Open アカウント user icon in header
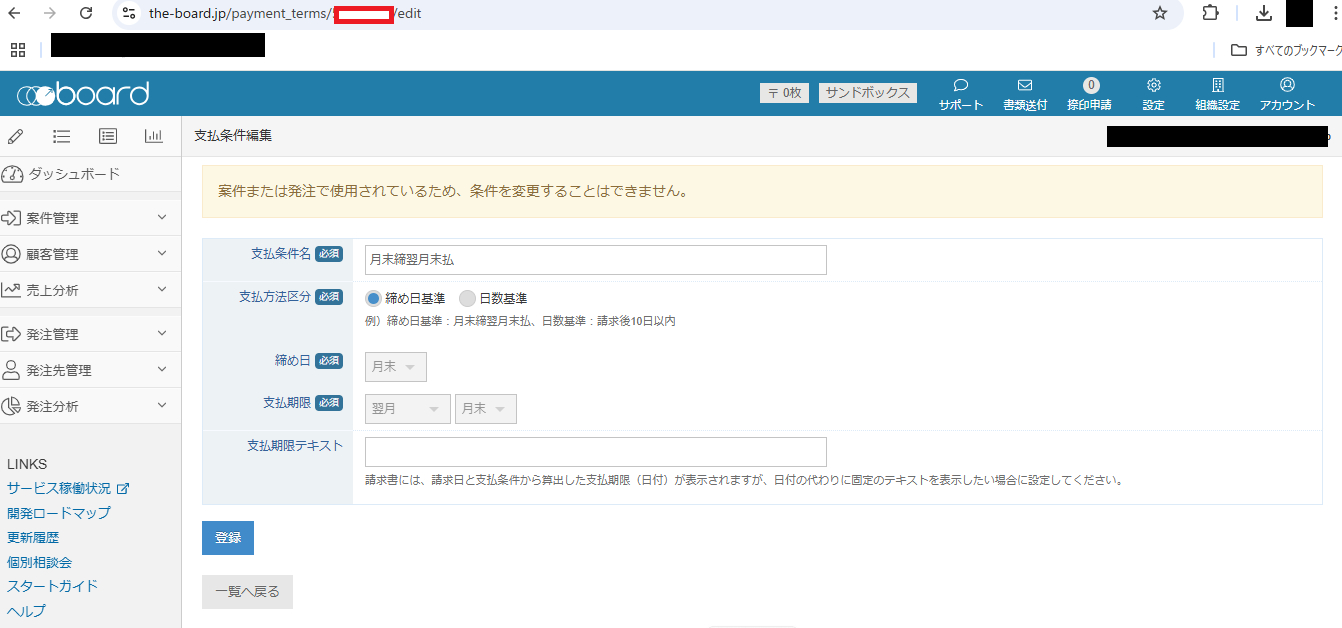 tap(1287, 86)
